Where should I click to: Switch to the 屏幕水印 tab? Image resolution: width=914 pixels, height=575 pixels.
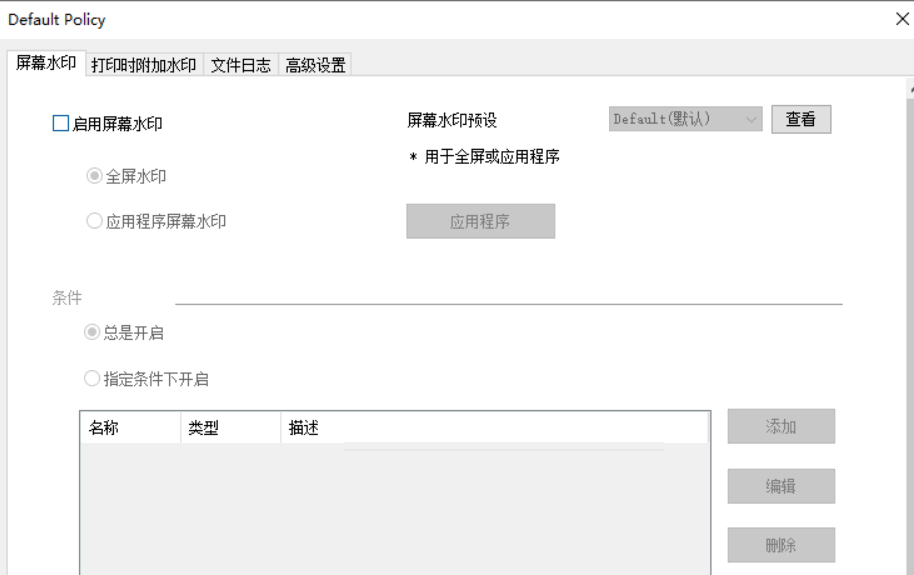tap(46, 63)
